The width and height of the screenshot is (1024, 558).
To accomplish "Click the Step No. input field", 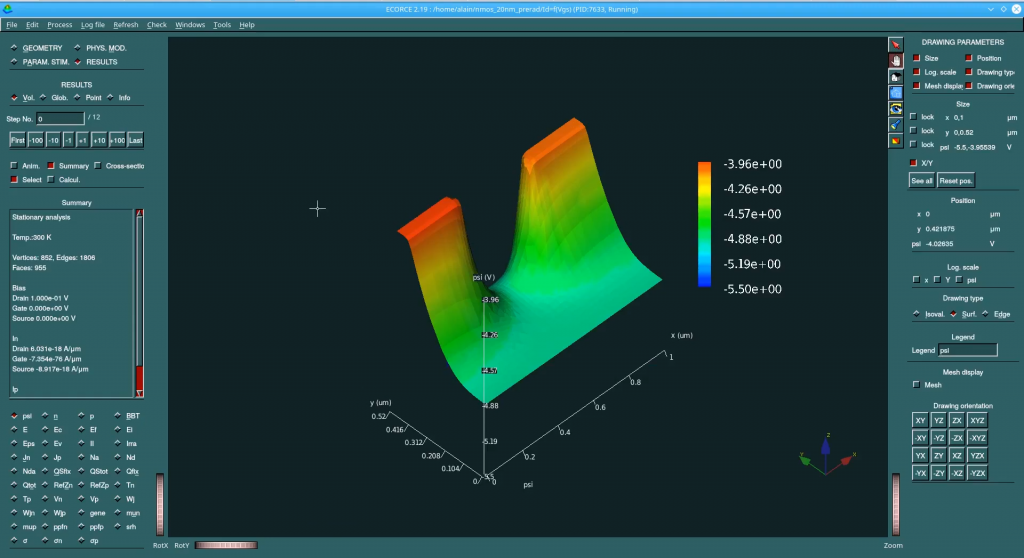I will click(60, 119).
